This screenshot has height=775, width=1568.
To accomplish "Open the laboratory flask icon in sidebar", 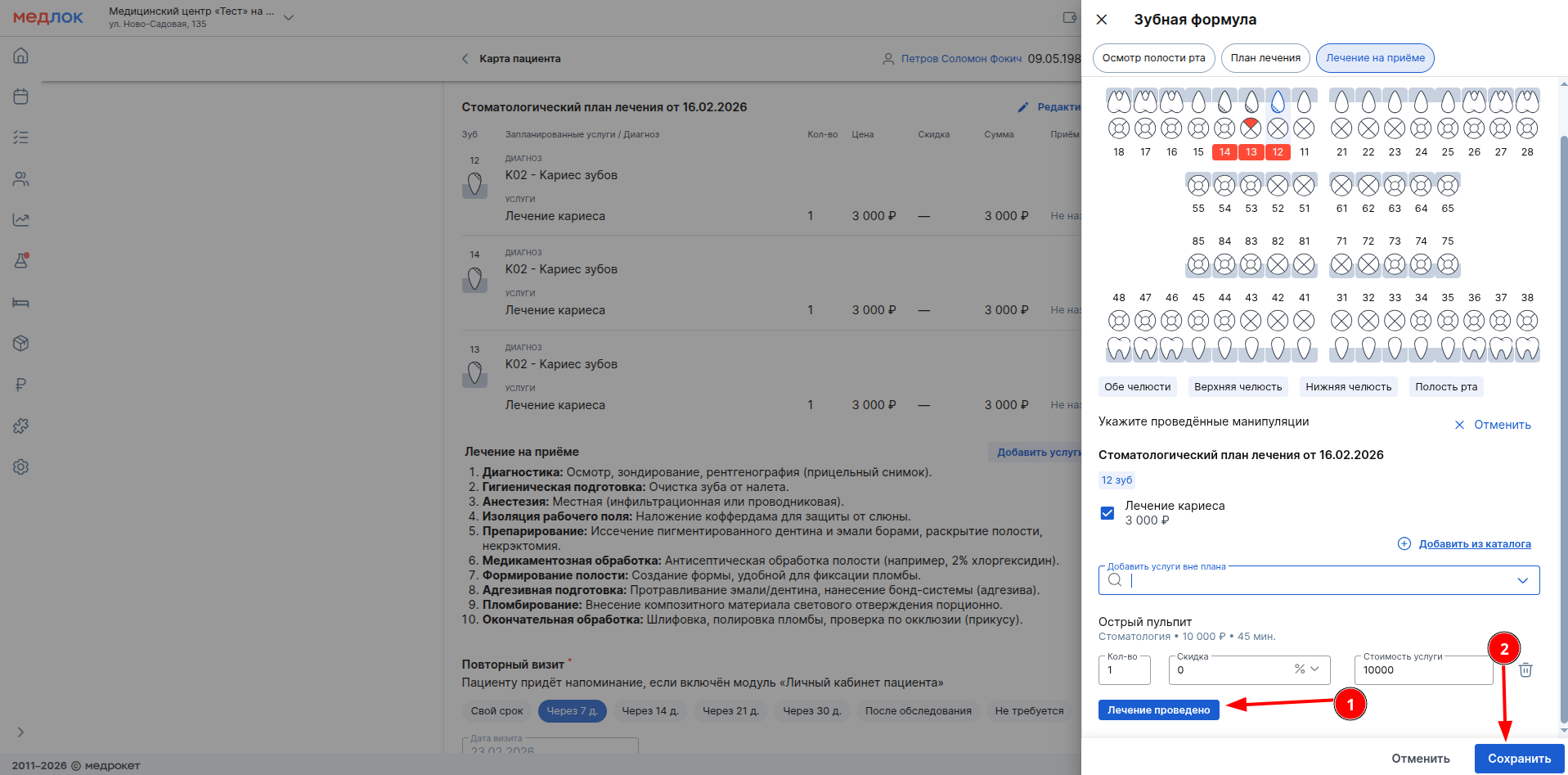I will [21, 261].
